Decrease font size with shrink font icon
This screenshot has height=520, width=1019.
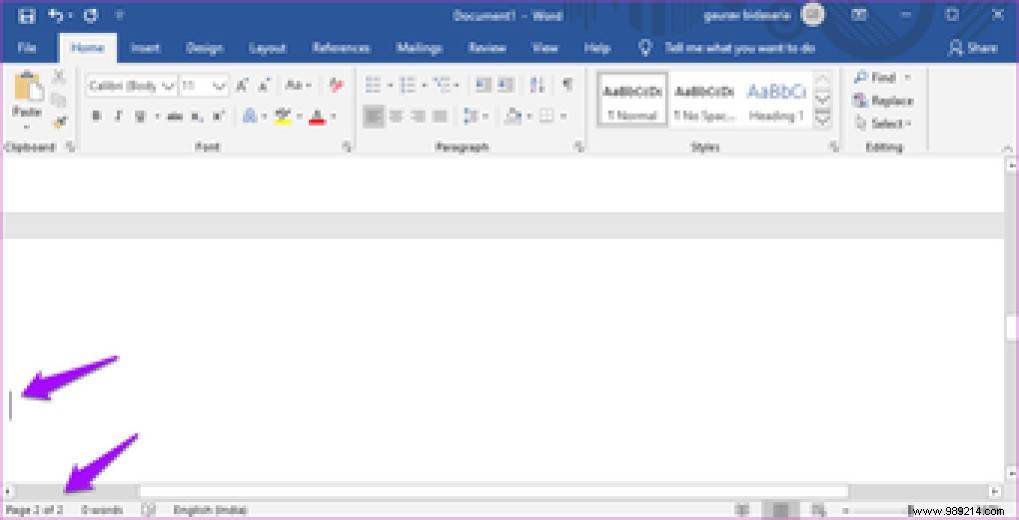(264, 85)
